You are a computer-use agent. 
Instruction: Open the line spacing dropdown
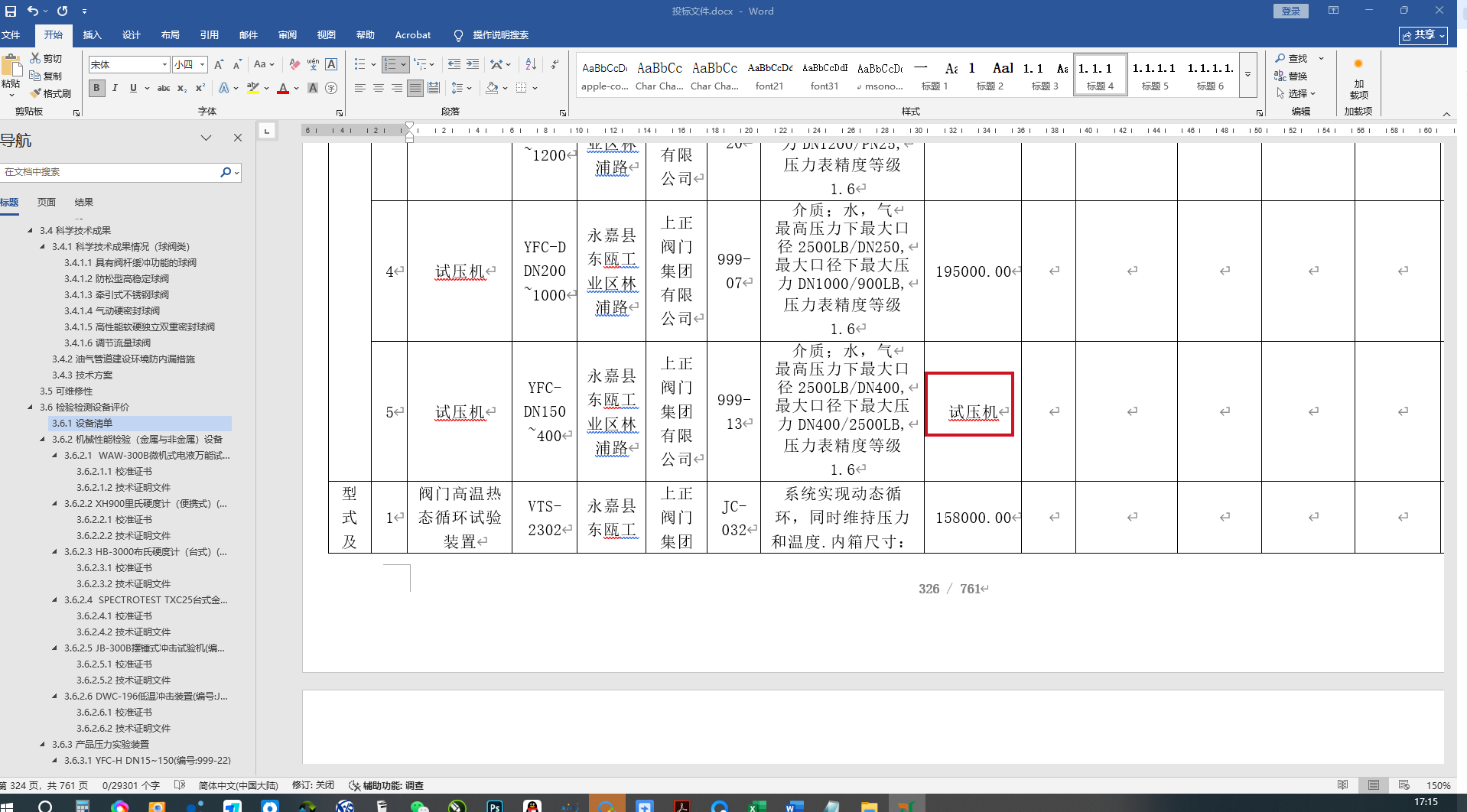pos(461,89)
